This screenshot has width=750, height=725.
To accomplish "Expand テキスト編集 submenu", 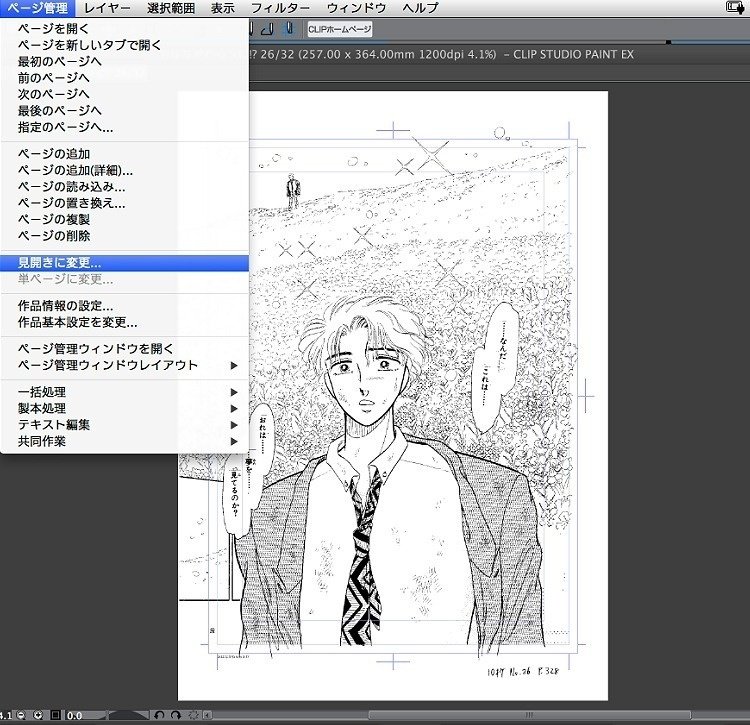I will [124, 425].
